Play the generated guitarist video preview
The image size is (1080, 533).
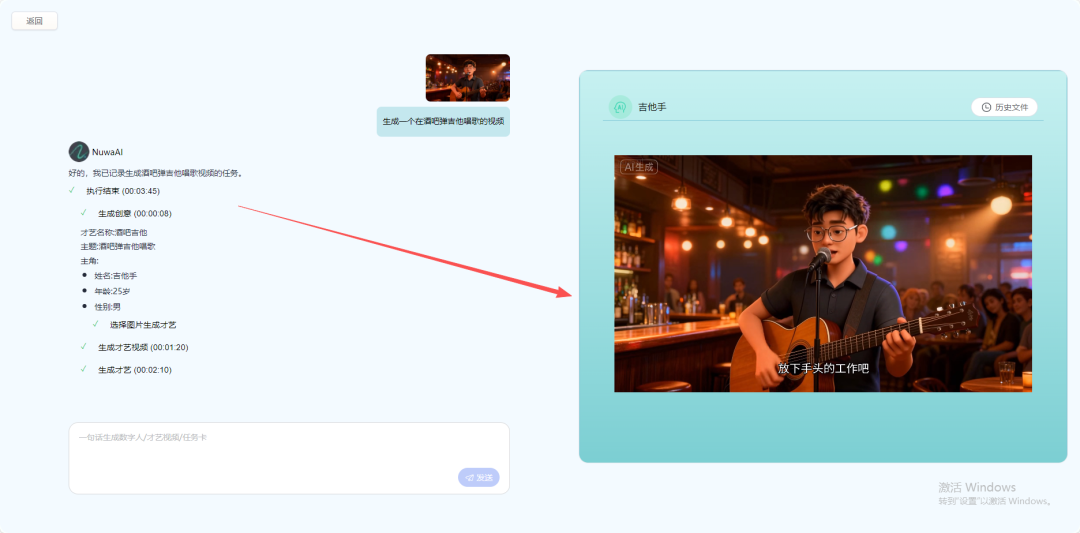tap(822, 273)
